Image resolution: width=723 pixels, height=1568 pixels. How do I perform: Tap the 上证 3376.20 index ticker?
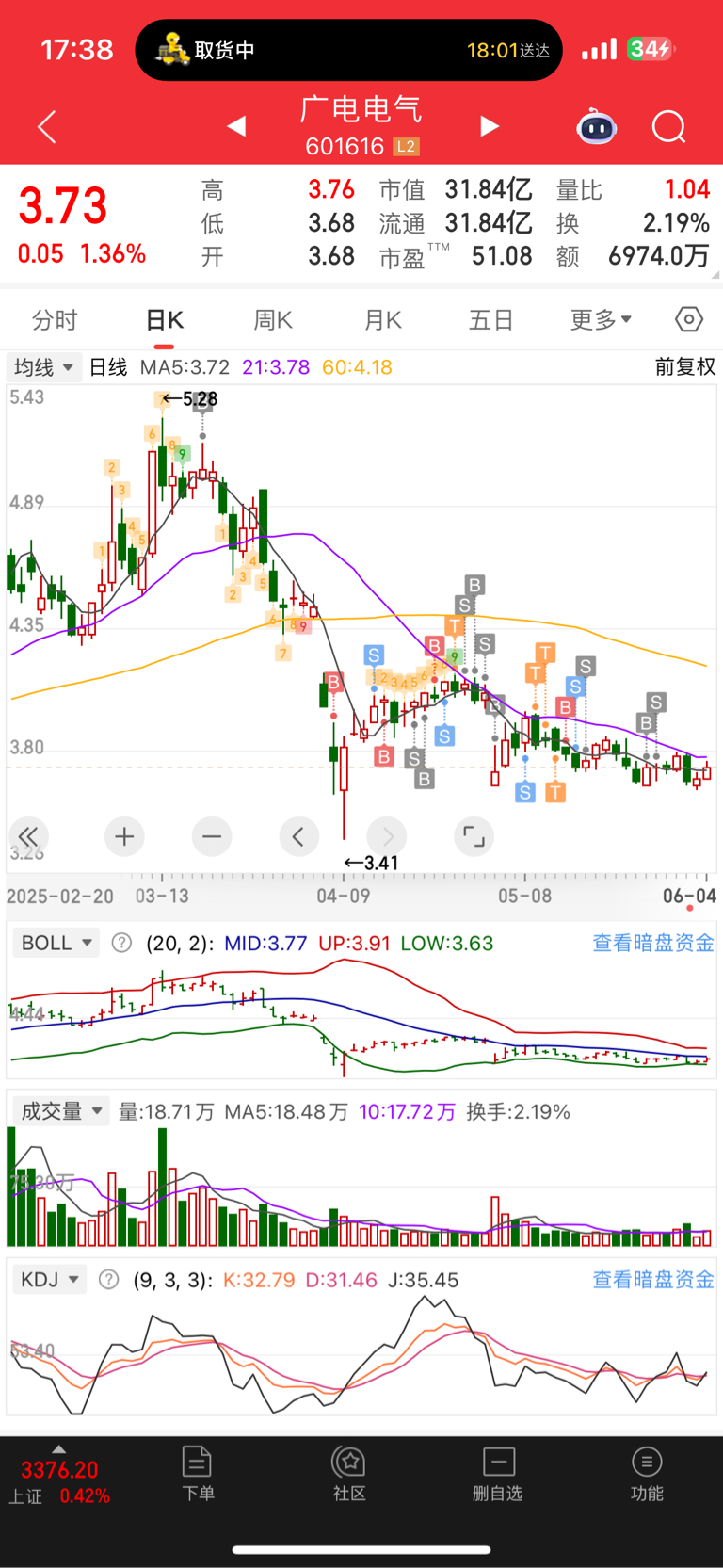[x=59, y=1482]
